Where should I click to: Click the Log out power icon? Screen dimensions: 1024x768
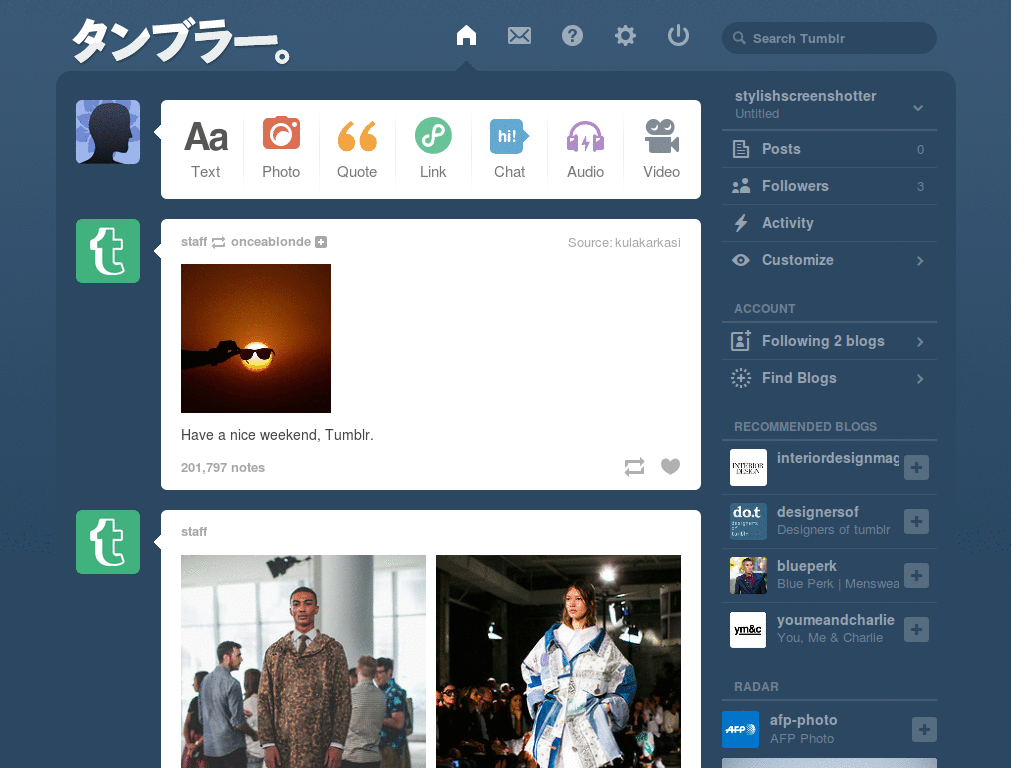678,35
